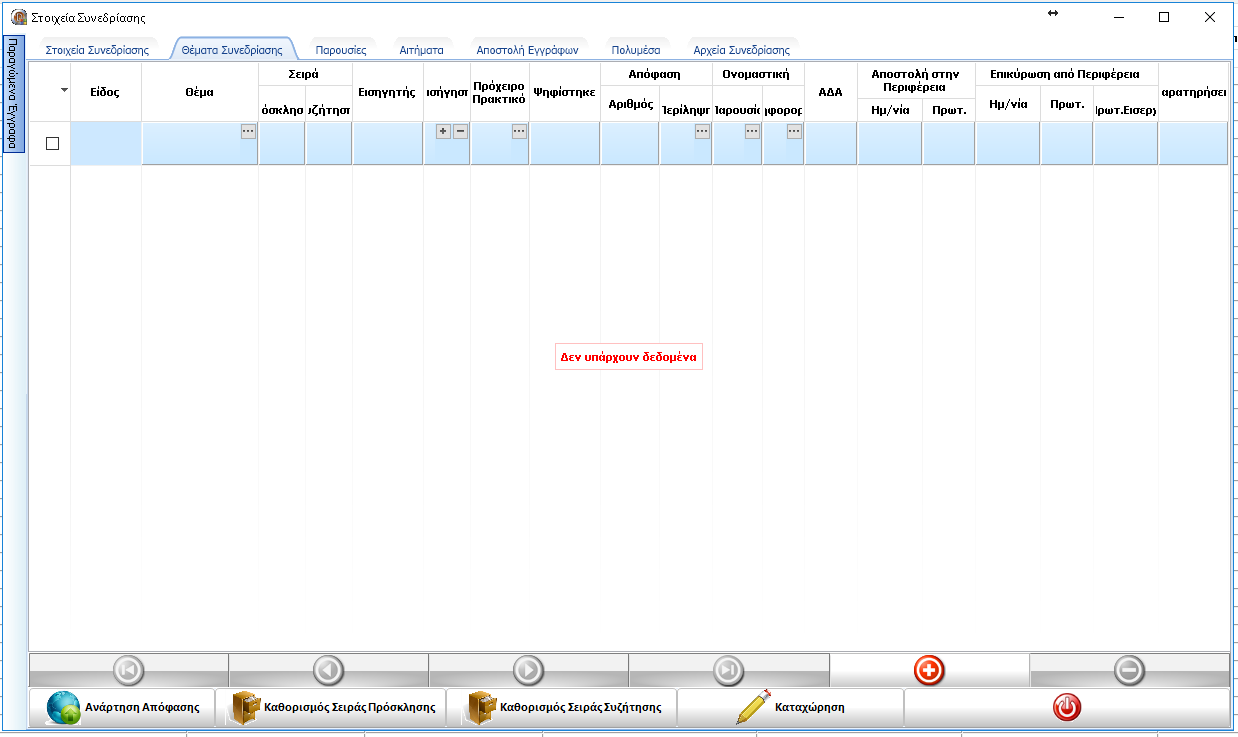
Task: Jump to last record navigation button
Action: 728,670
